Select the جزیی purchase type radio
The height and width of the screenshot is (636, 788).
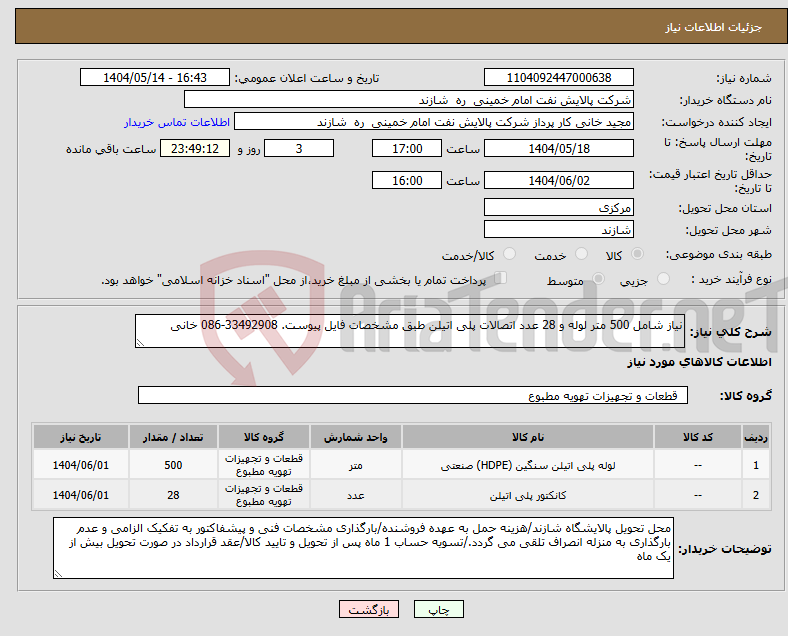click(x=663, y=278)
